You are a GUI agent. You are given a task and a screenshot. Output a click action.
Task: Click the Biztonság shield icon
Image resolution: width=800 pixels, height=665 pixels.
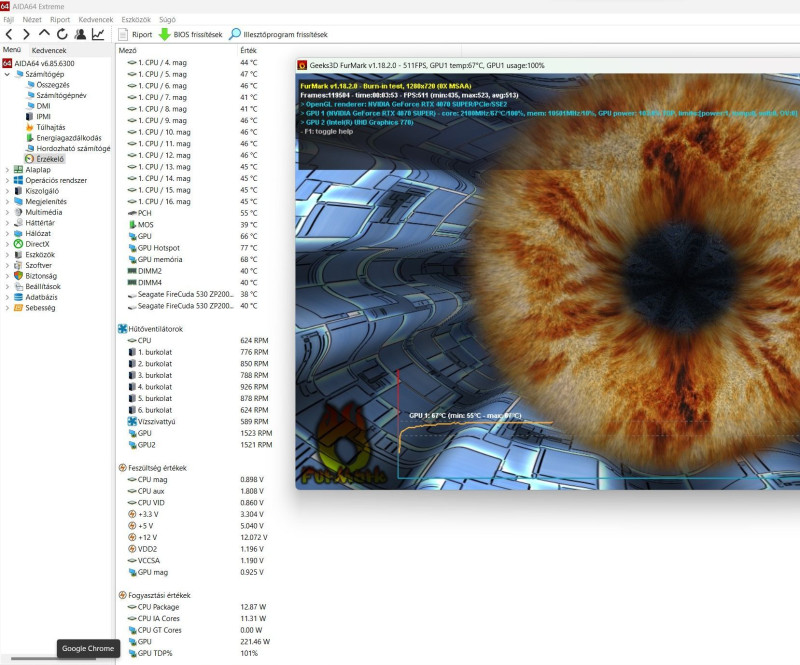[18, 276]
